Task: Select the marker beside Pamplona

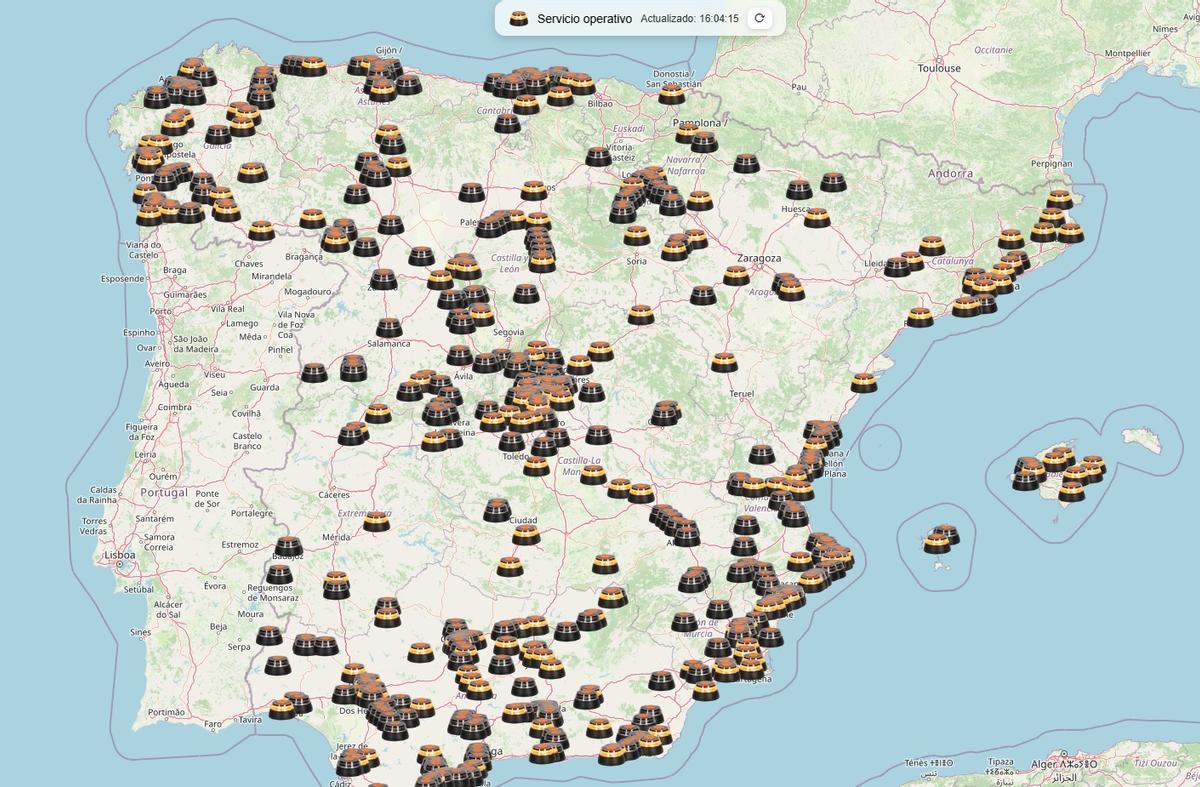Action: click(x=687, y=132)
